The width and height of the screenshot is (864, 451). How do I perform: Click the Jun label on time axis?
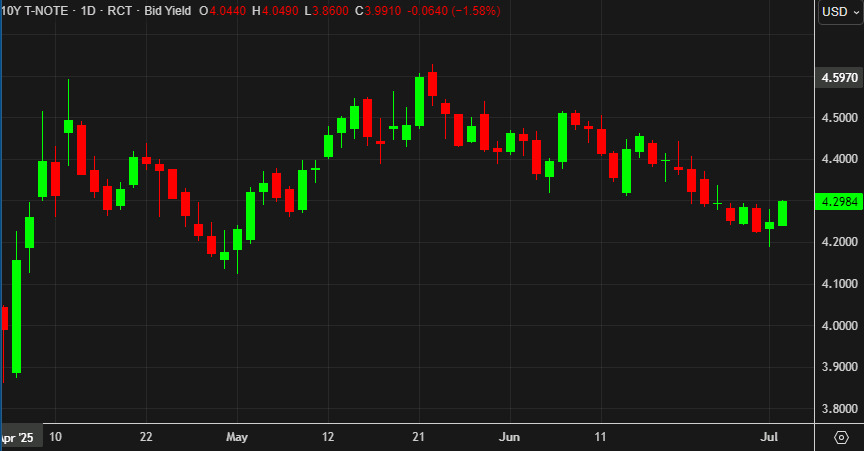(510, 437)
